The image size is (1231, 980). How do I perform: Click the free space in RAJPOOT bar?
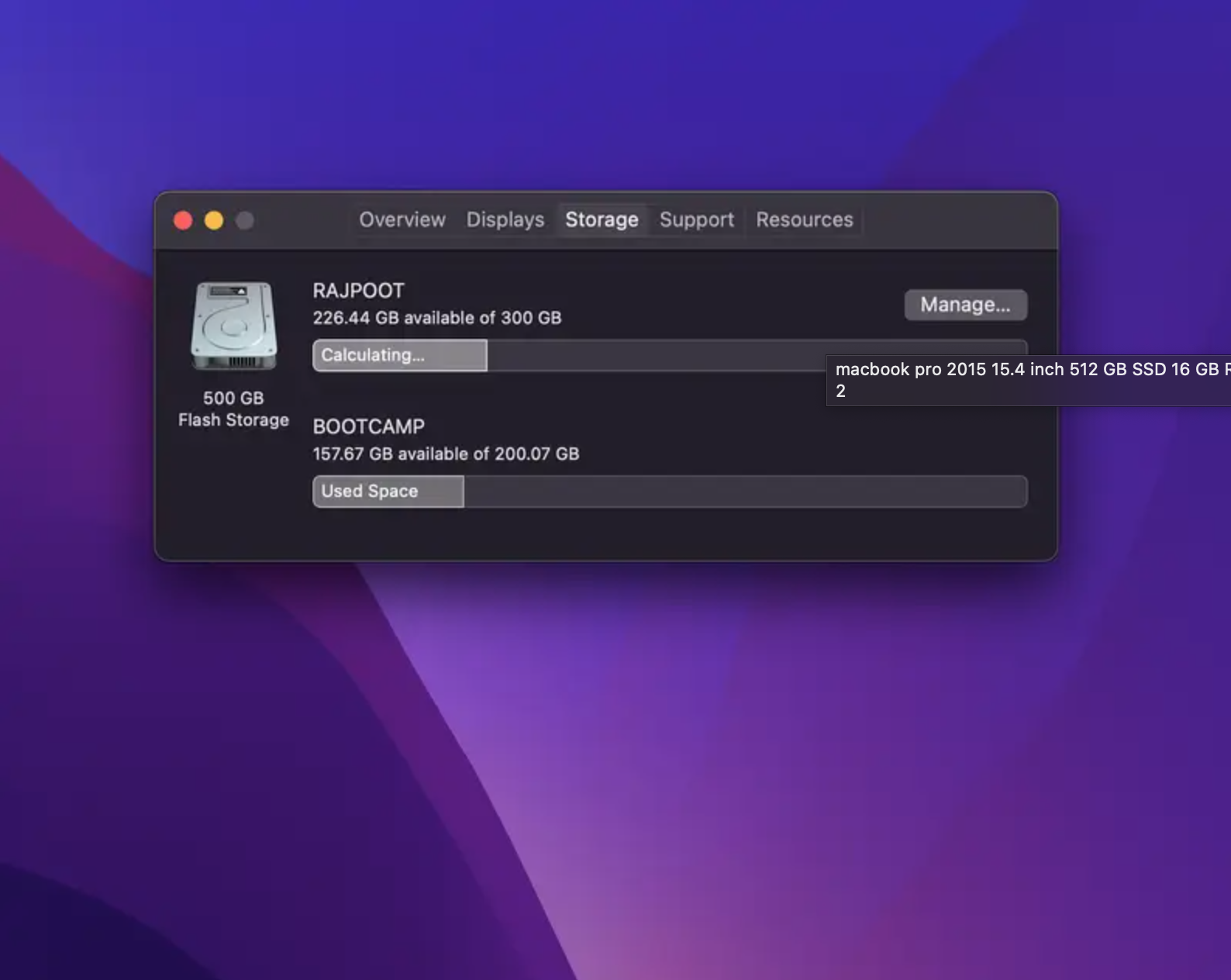coord(655,355)
